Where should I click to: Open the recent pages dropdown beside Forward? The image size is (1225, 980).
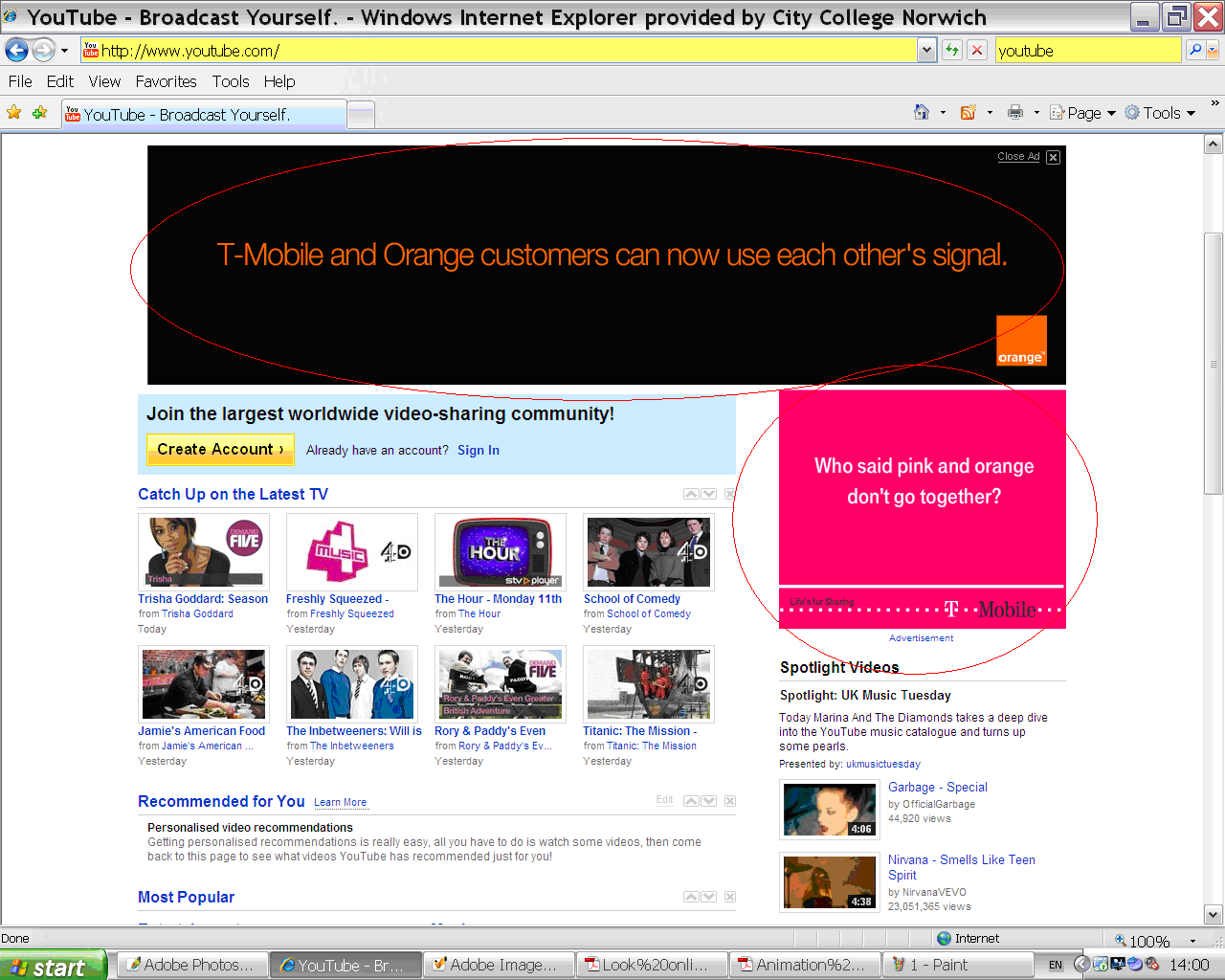click(64, 51)
